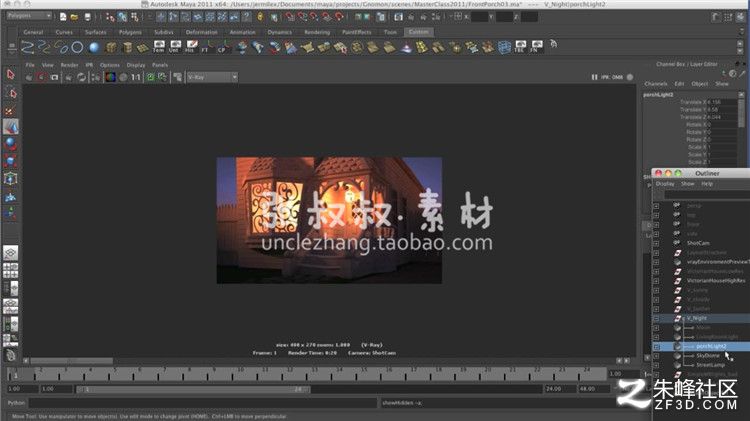Image resolution: width=750 pixels, height=421 pixels.
Task: Click the Tem shelf button
Action: [x=158, y=47]
